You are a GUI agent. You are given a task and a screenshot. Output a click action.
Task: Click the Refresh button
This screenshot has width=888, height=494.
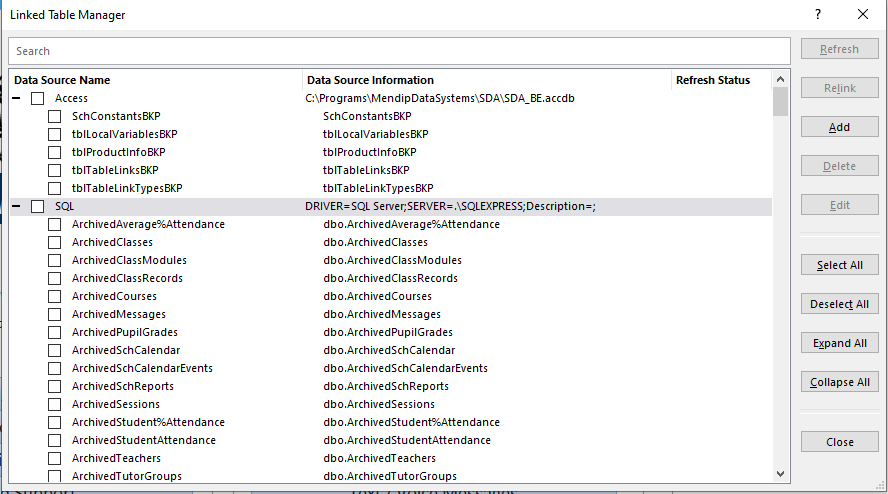[x=839, y=49]
